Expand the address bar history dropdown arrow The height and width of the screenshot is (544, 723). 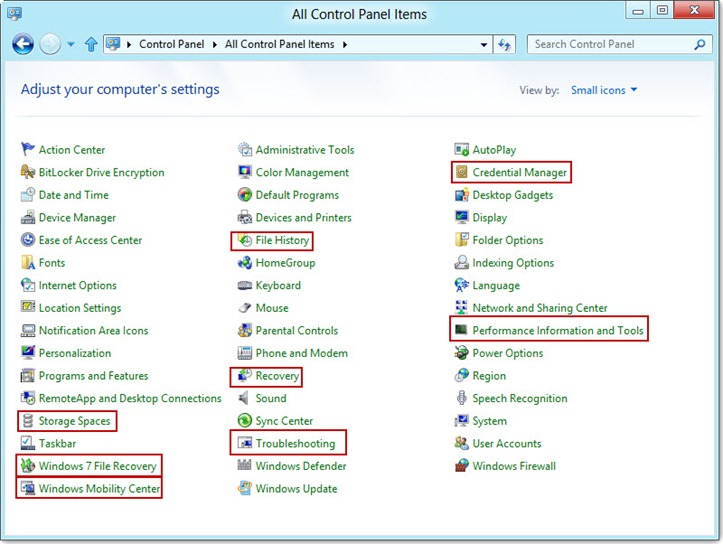click(484, 45)
